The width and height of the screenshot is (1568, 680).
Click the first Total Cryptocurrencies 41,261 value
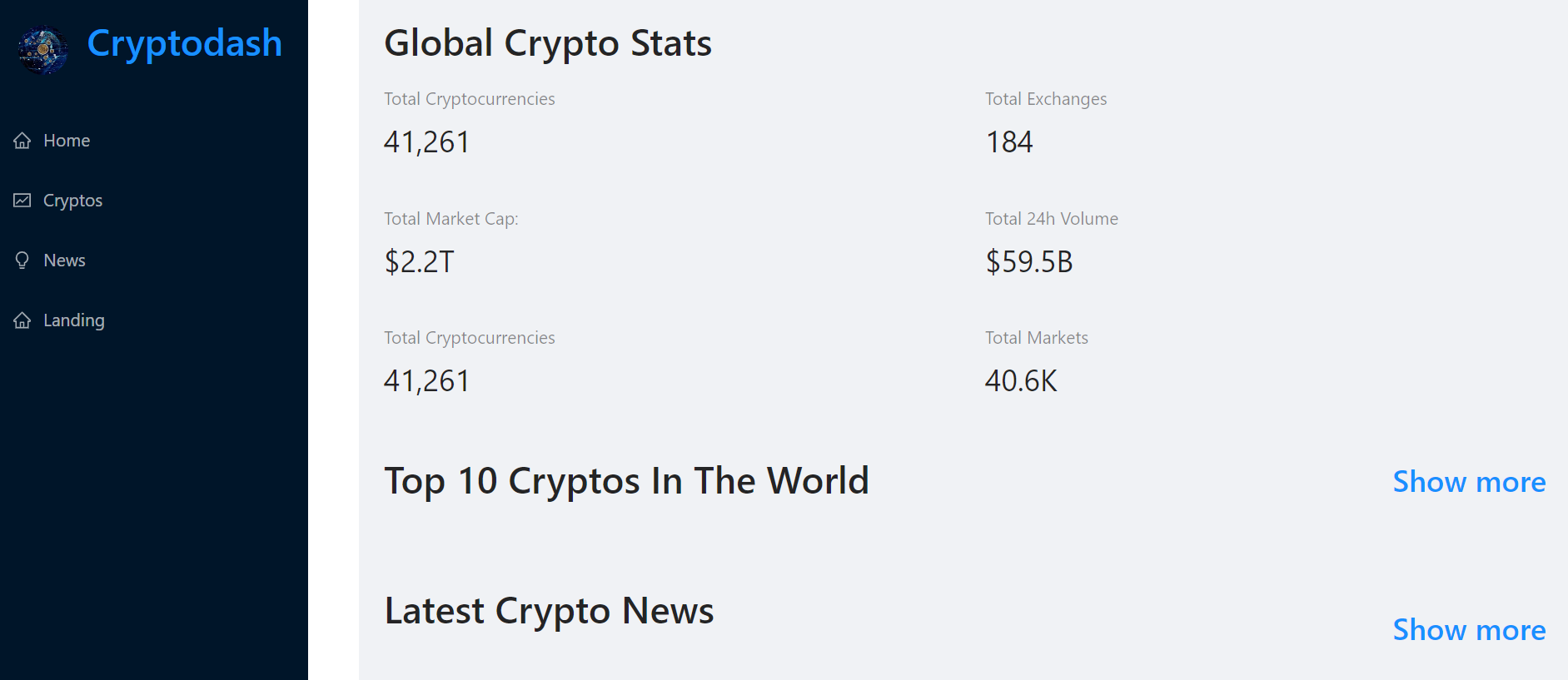pos(426,142)
